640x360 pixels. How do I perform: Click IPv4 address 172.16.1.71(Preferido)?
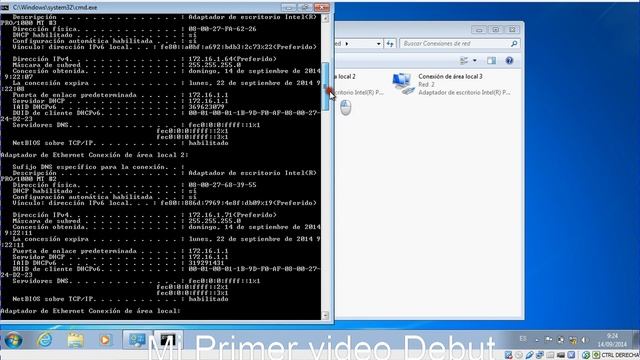232,215
